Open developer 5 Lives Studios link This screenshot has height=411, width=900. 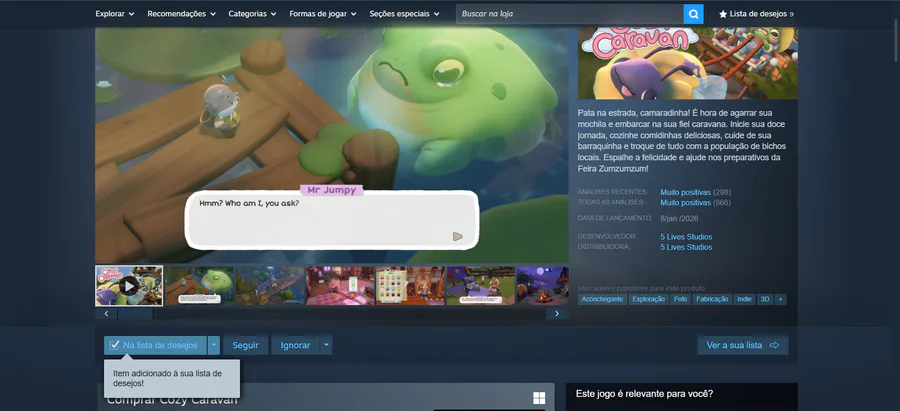click(686, 236)
